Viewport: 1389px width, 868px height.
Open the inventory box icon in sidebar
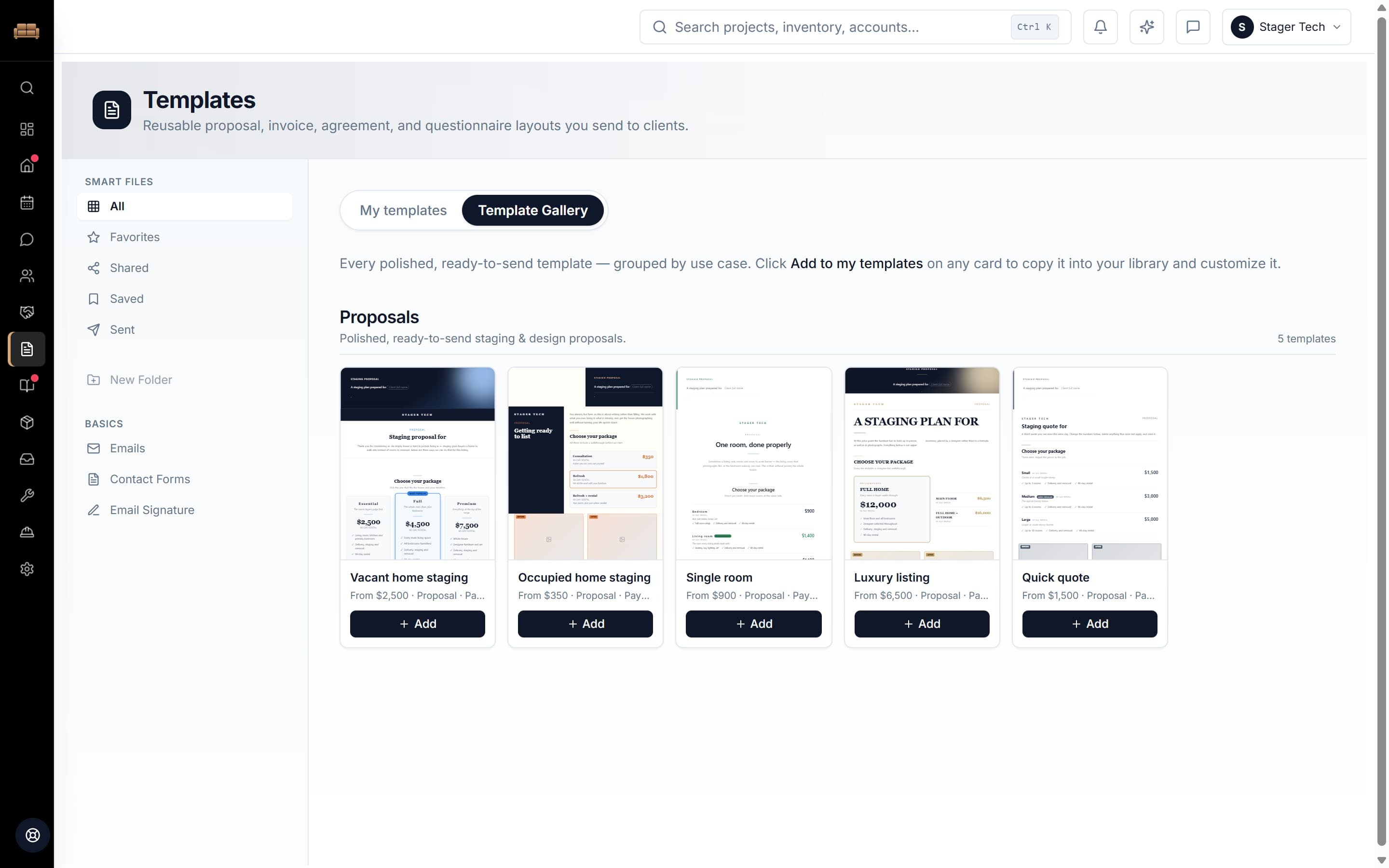point(27,422)
